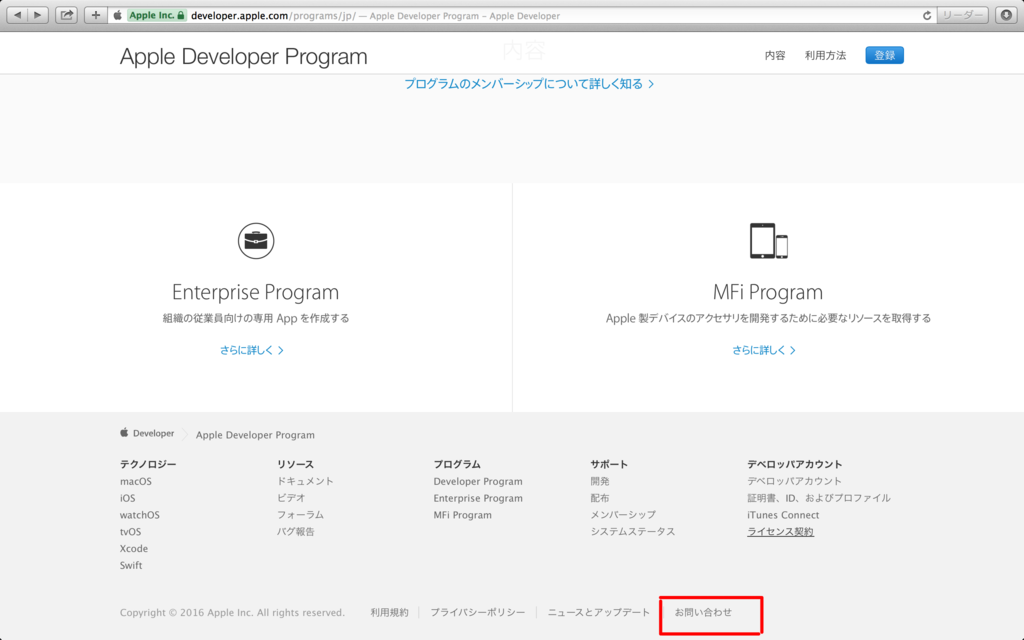Viewport: 1024px width, 640px height.
Task: Open ドキュメント footer link
Action: pos(305,481)
